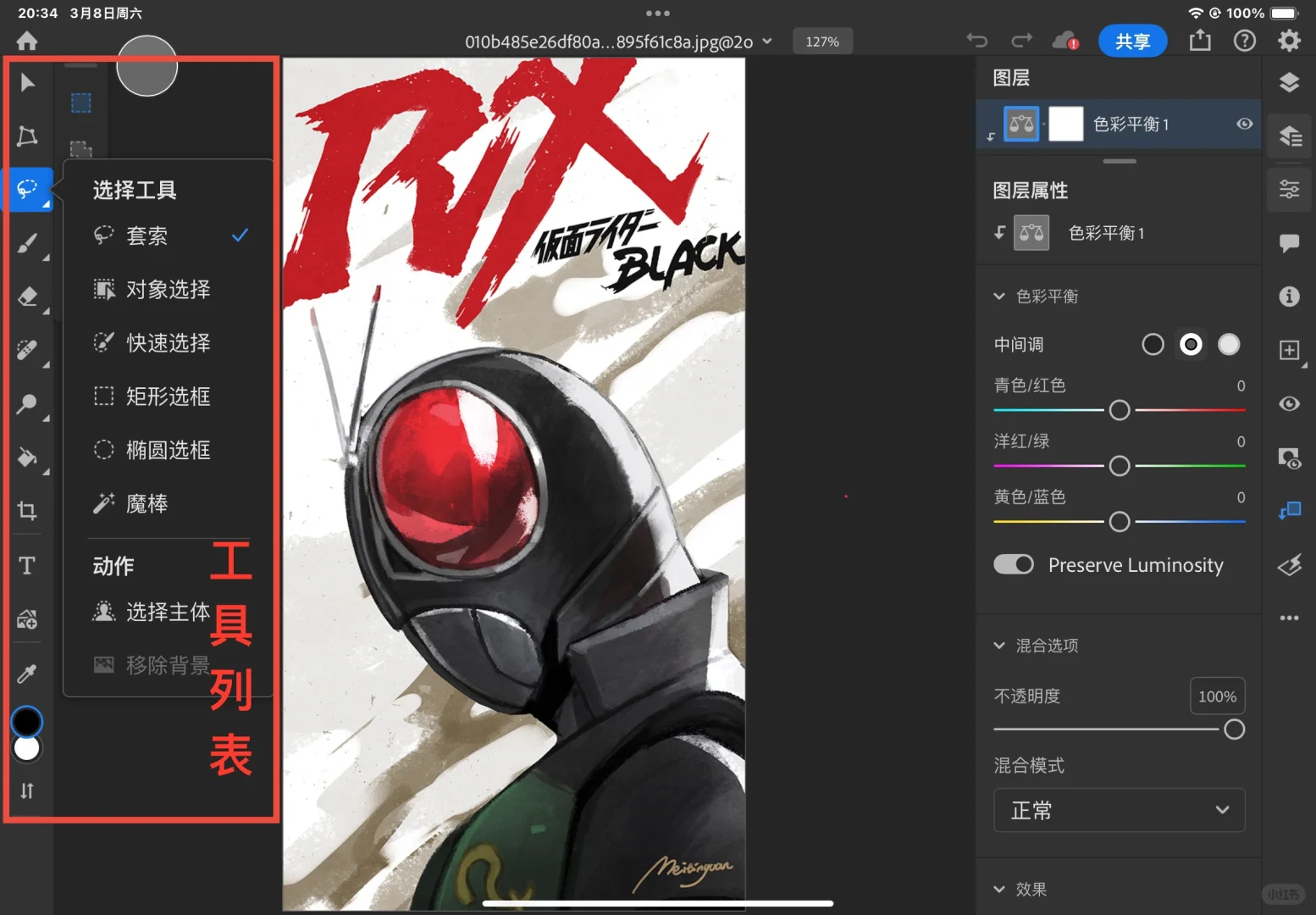The height and width of the screenshot is (915, 1316).
Task: Select the Move tool
Action: pyautogui.click(x=26, y=82)
